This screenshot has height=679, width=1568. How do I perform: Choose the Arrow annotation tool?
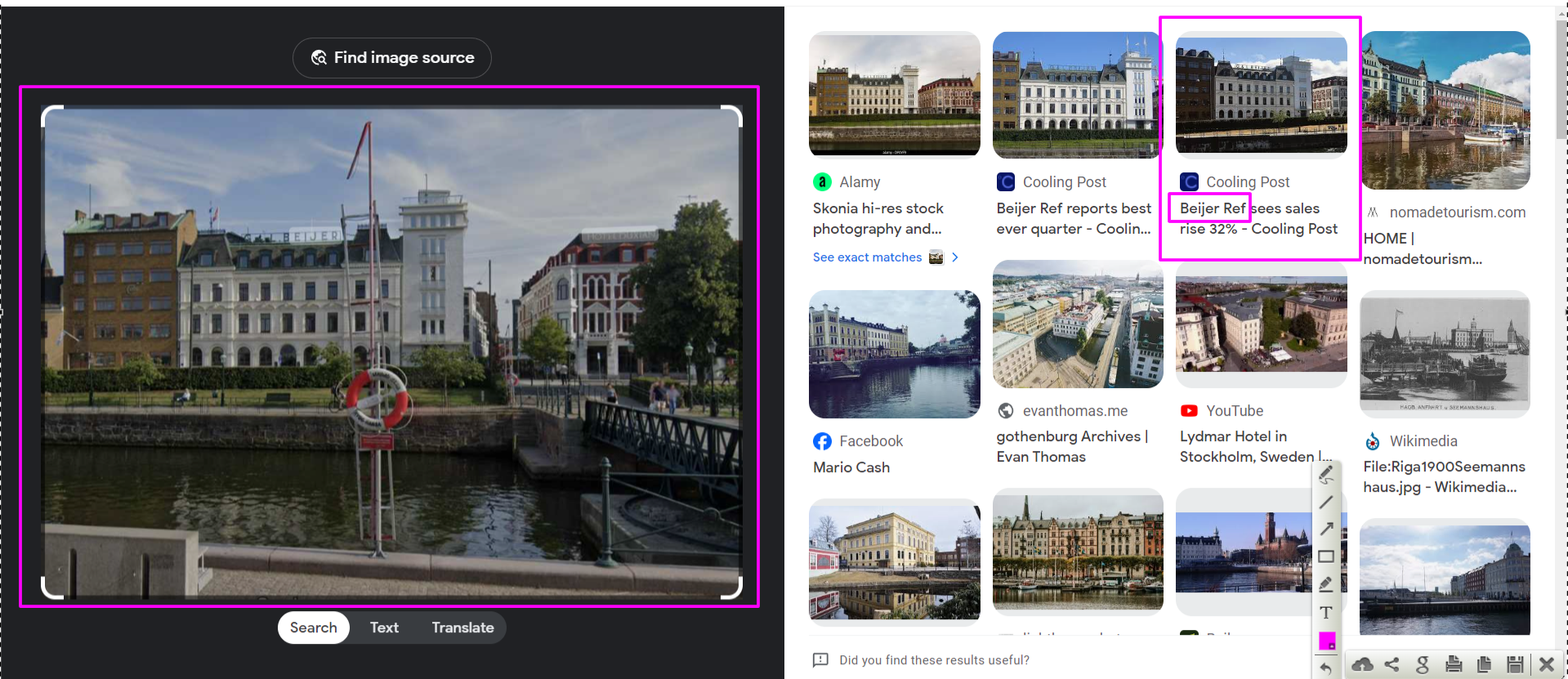click(x=1326, y=529)
